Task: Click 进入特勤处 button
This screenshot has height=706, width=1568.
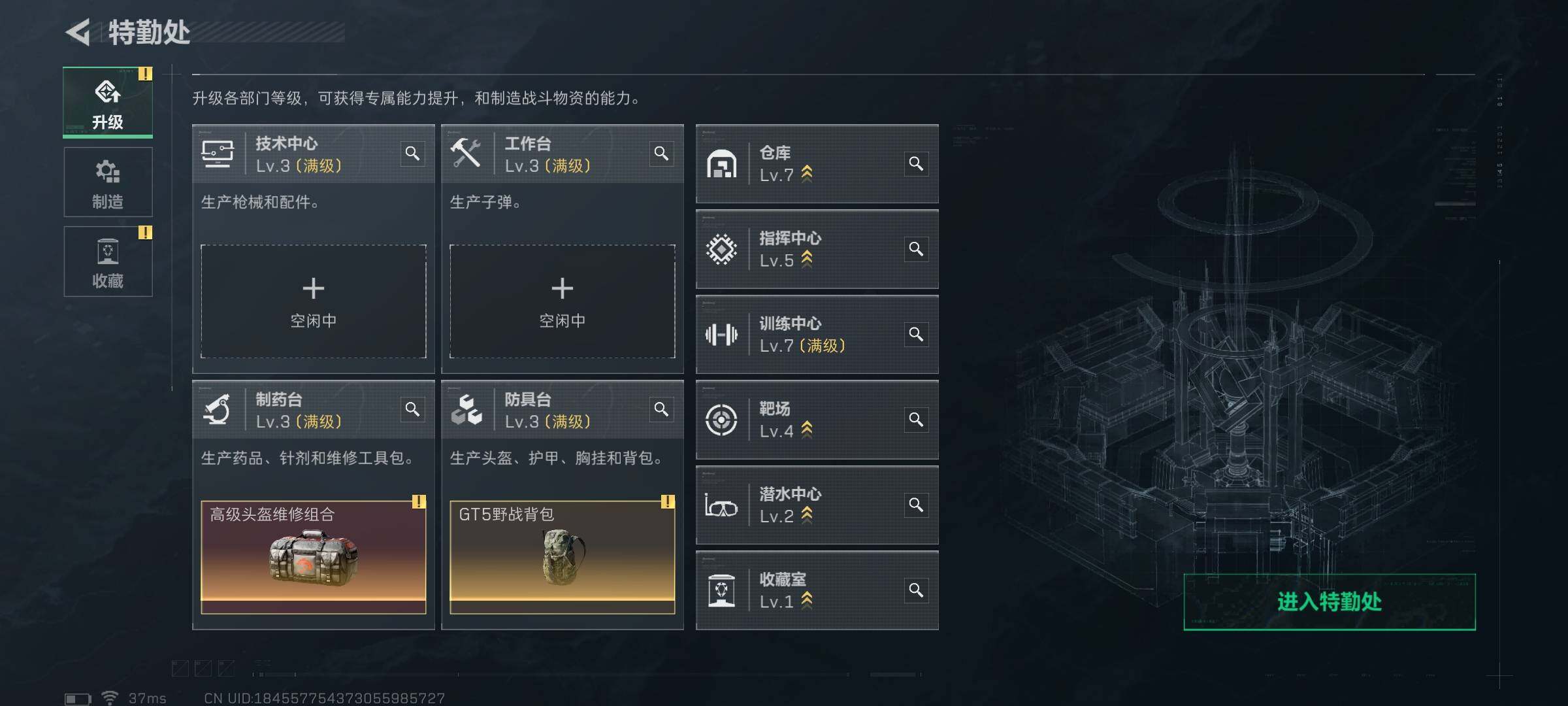Action: coord(1330,602)
